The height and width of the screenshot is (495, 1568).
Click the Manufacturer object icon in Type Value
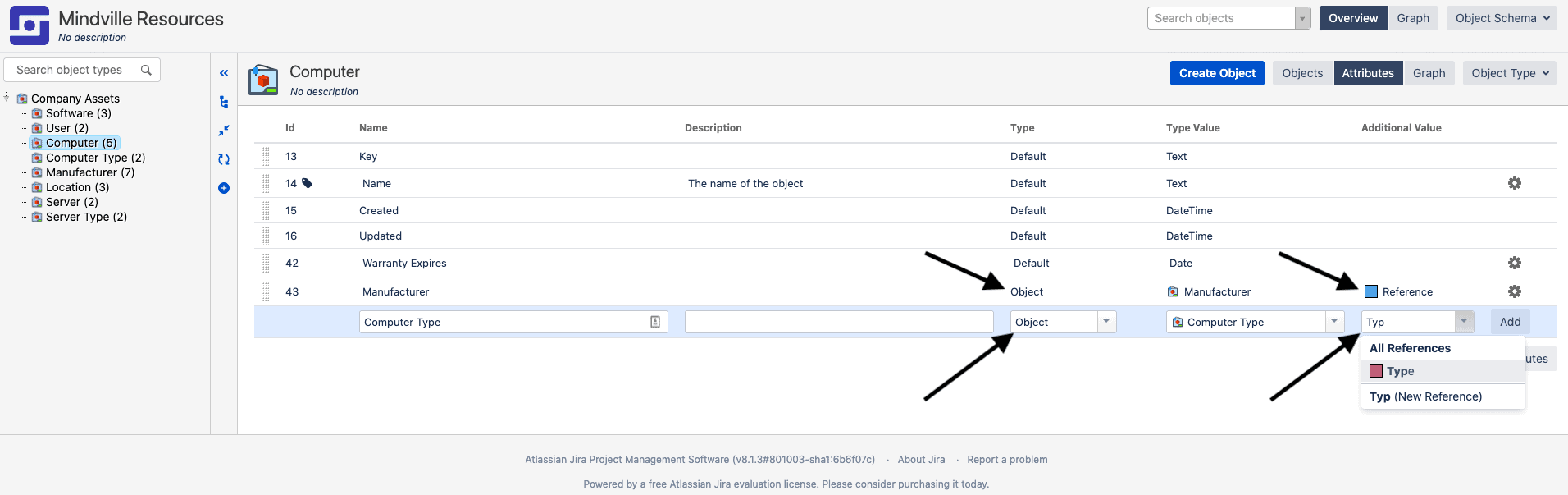click(x=1173, y=291)
